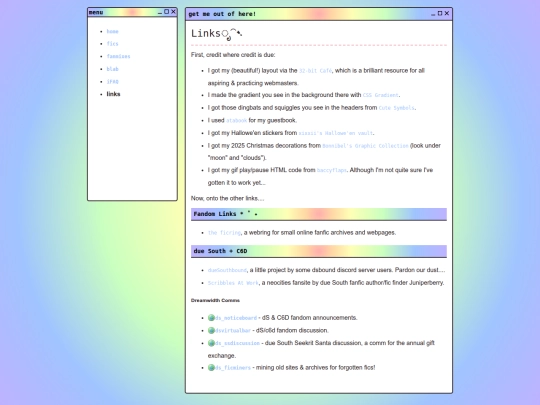Open the blah menu entry

tap(112, 69)
